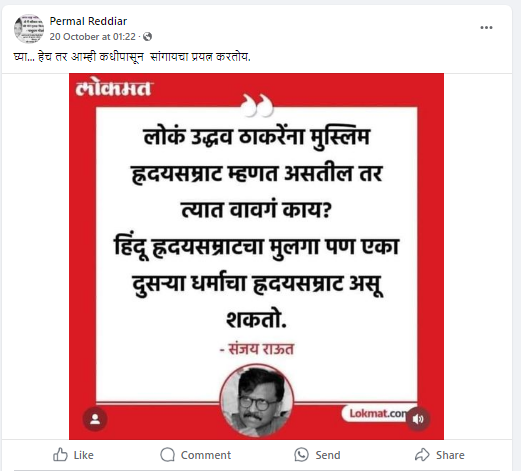
Task: Select the Send label text
Action: 328,455
